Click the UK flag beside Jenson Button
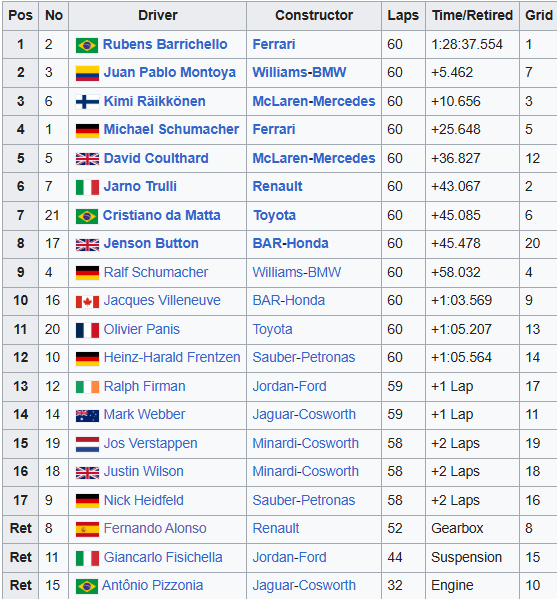 pyautogui.click(x=87, y=244)
